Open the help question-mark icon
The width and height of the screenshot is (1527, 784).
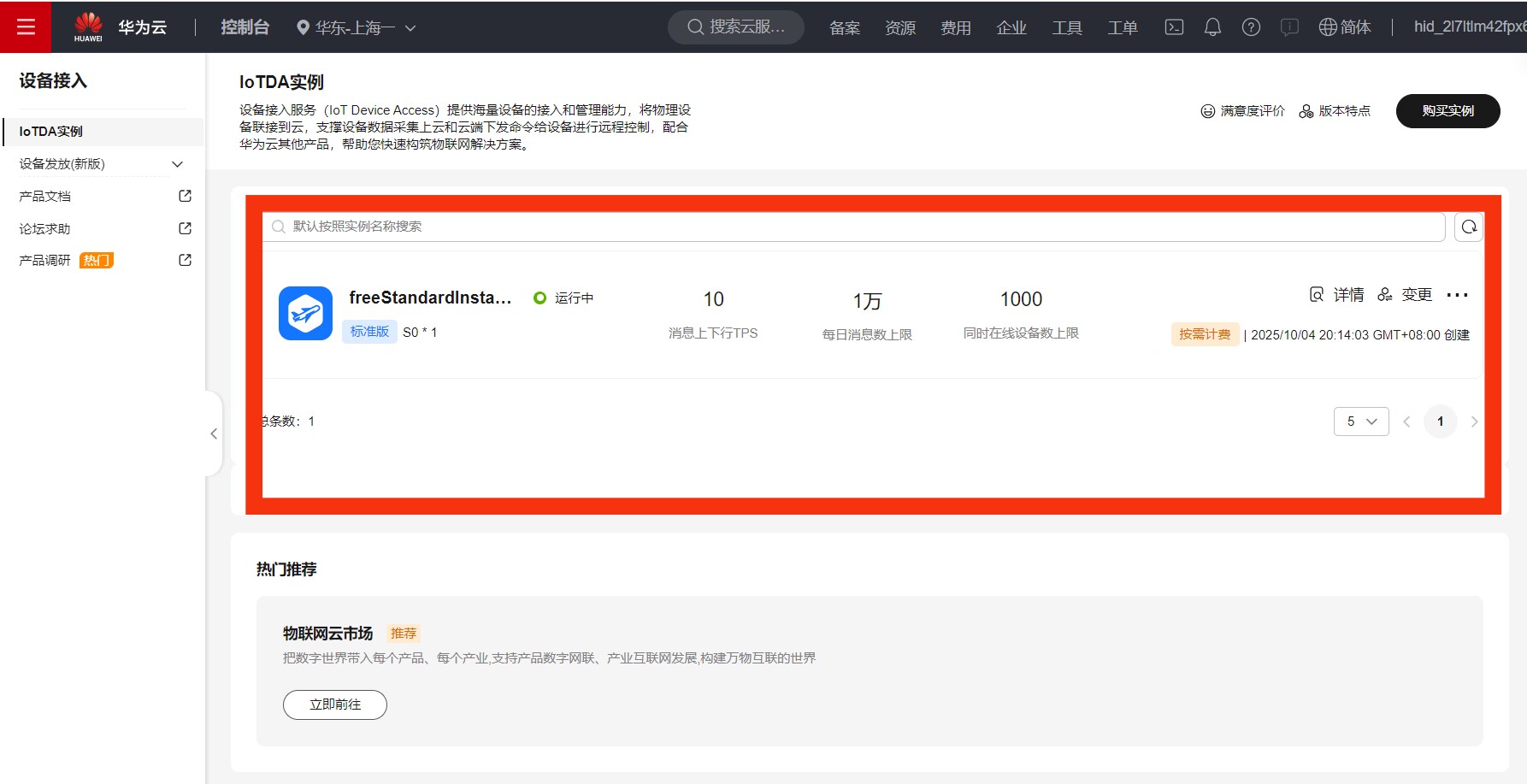click(1251, 27)
